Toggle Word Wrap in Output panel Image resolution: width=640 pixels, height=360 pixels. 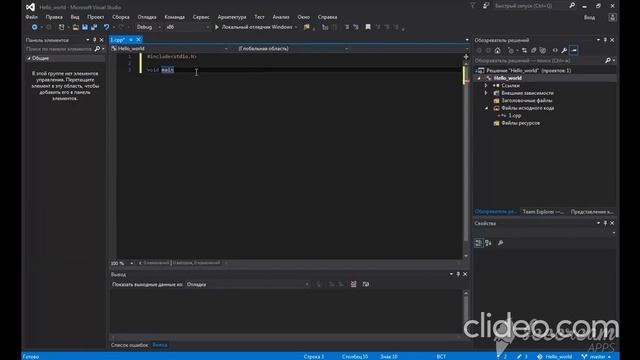(366, 284)
